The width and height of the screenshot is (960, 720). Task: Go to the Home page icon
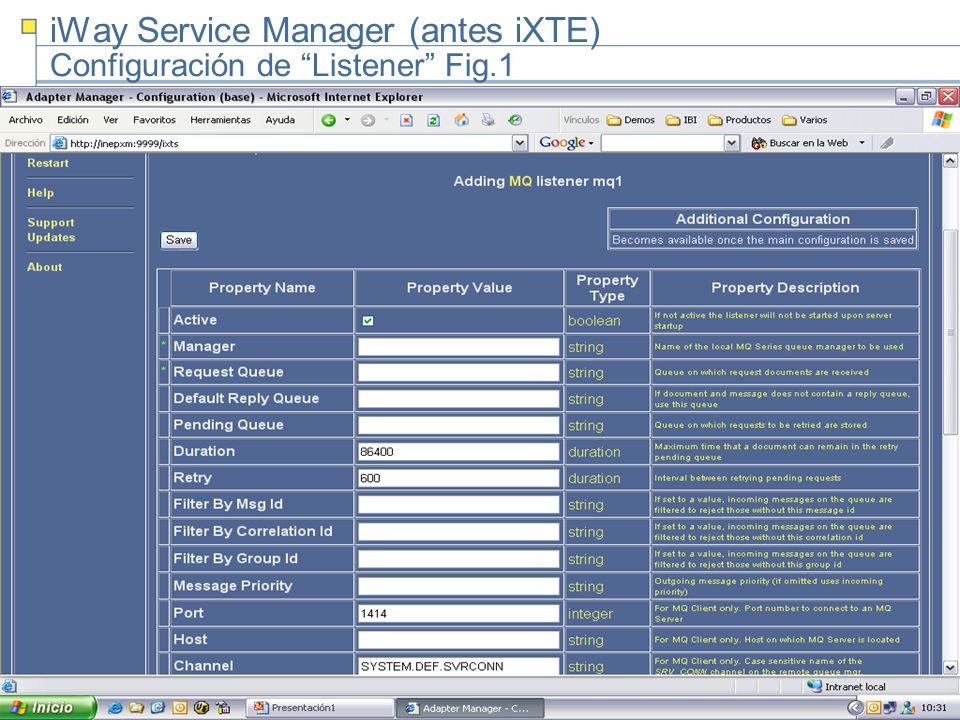(x=462, y=120)
